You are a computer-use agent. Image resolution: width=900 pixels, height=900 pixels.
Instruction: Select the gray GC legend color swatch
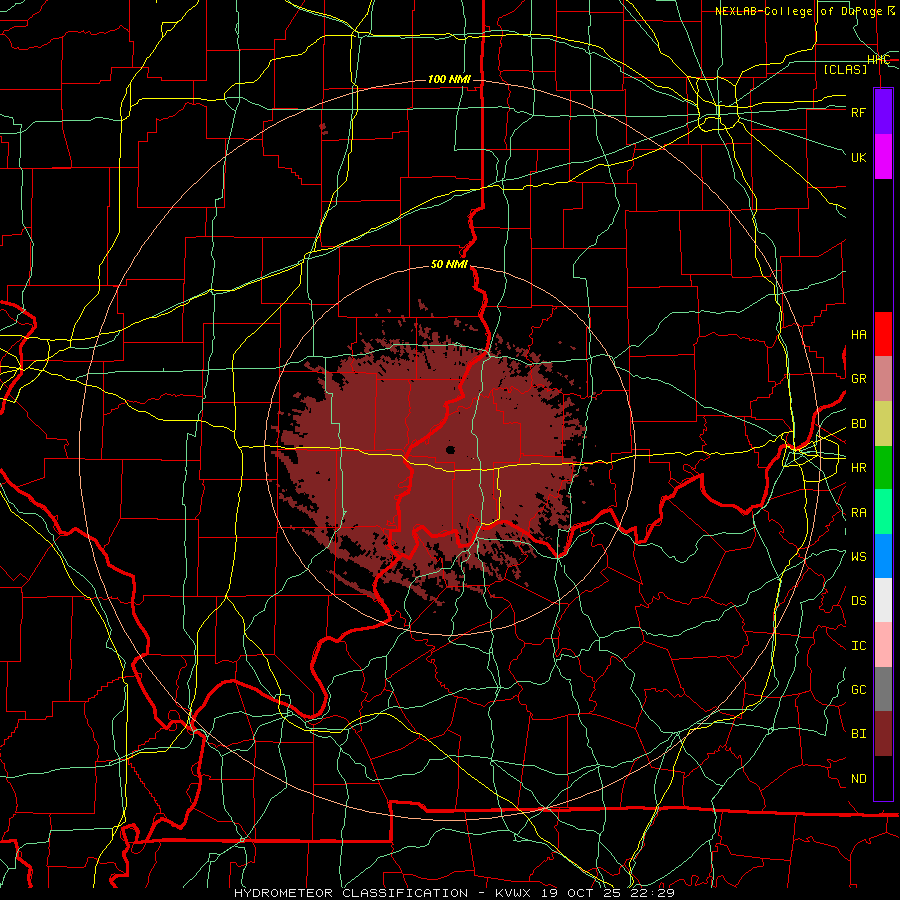883,689
